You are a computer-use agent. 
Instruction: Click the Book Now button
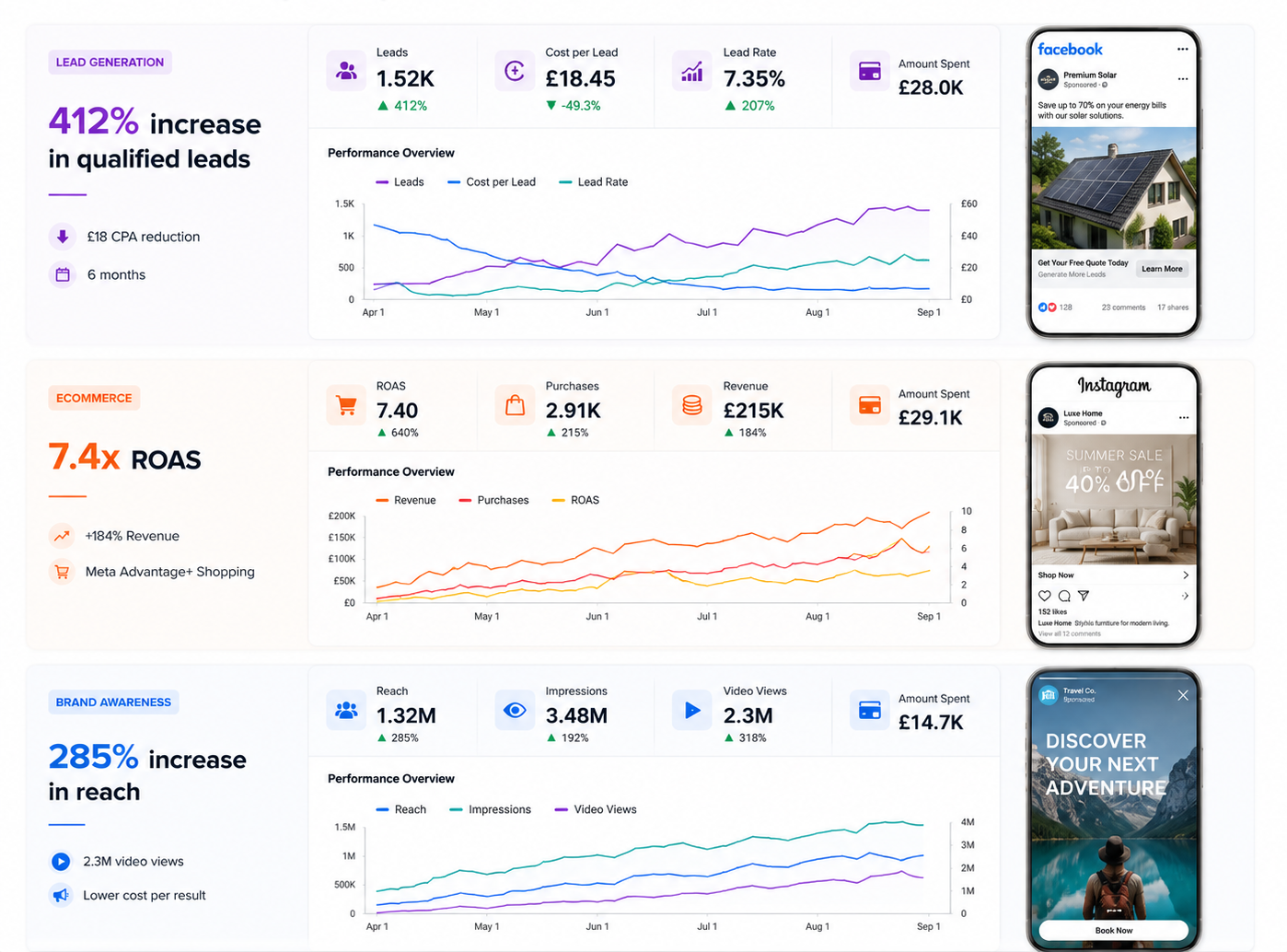(1114, 930)
